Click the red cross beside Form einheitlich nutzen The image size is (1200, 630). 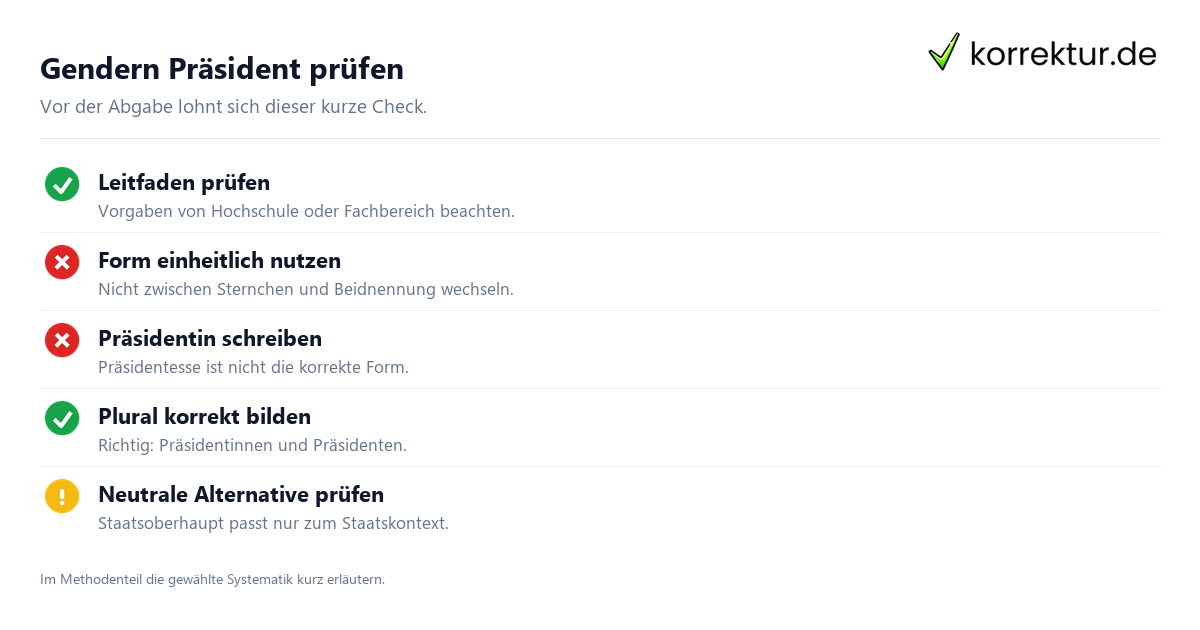[62, 262]
